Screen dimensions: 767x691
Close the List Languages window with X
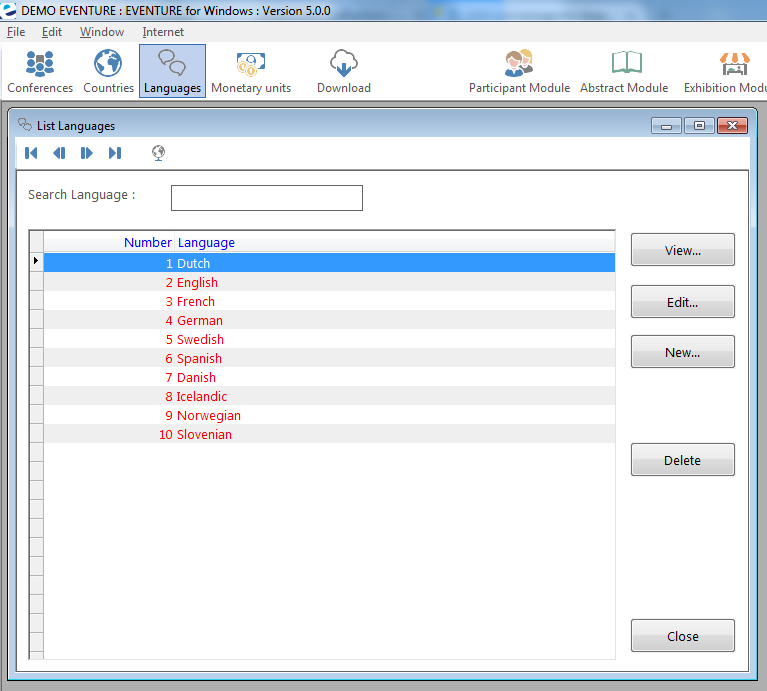tap(732, 126)
